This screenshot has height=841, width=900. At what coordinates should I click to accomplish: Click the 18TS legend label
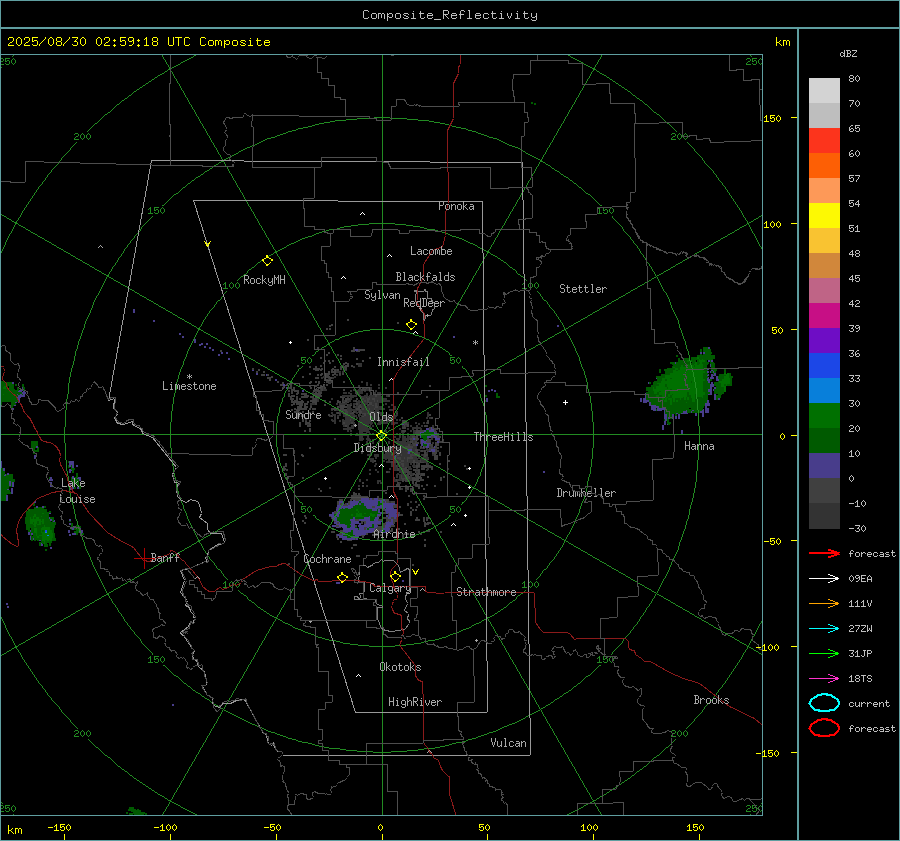(x=860, y=679)
